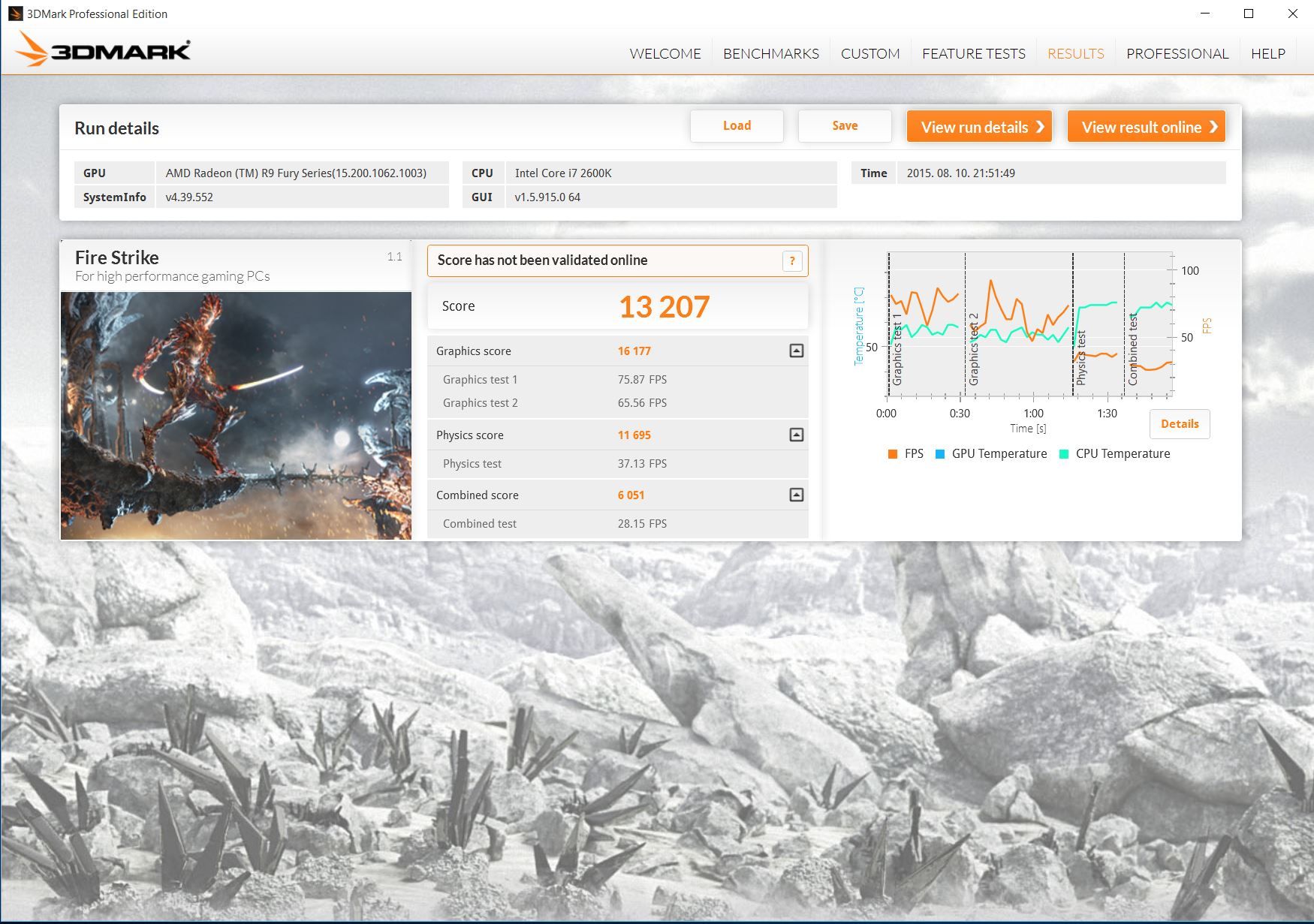Collapse the Physics score section

tap(797, 435)
